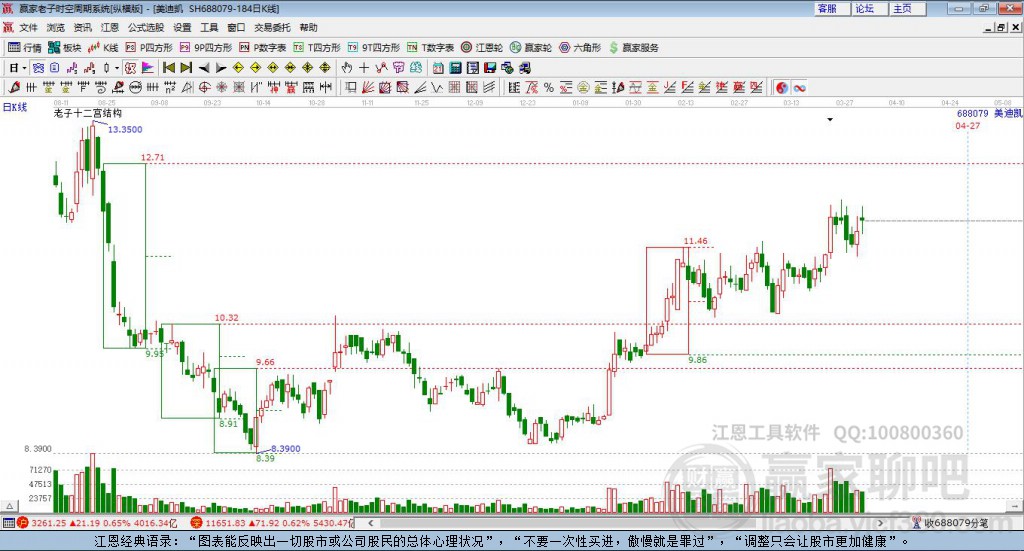Viewport: 1024px width, 551px height.
Task: Click the 收688079分笔 status entry
Action: [x=951, y=523]
